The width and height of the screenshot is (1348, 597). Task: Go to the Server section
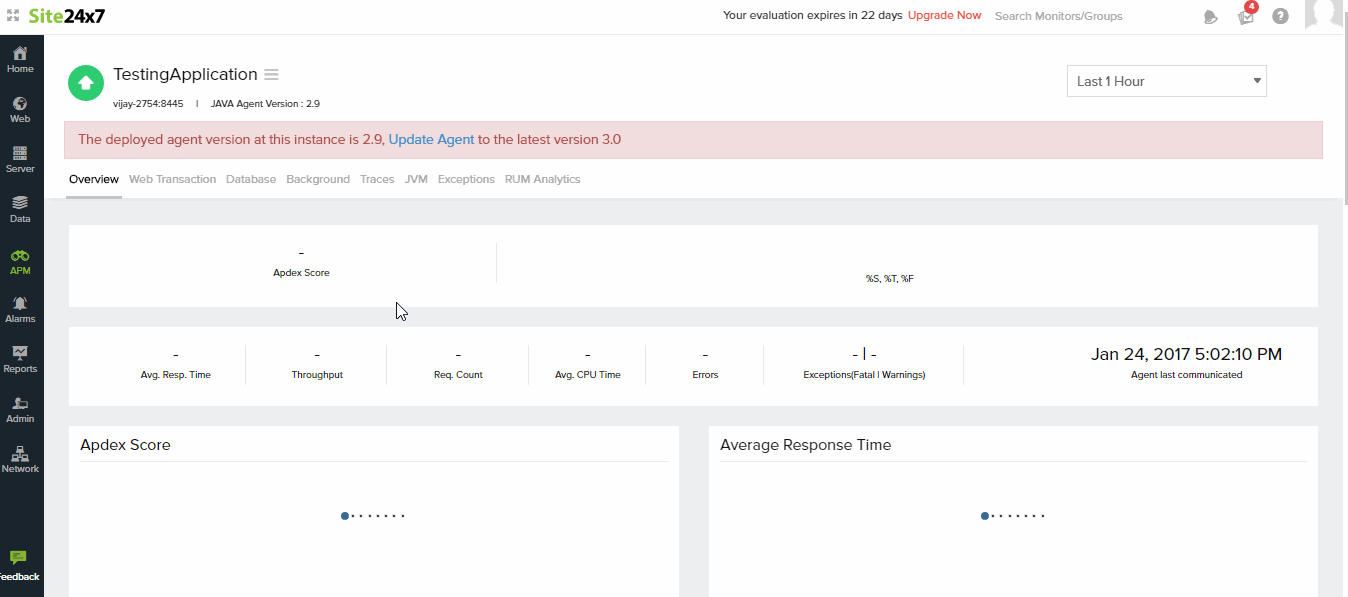[x=20, y=159]
